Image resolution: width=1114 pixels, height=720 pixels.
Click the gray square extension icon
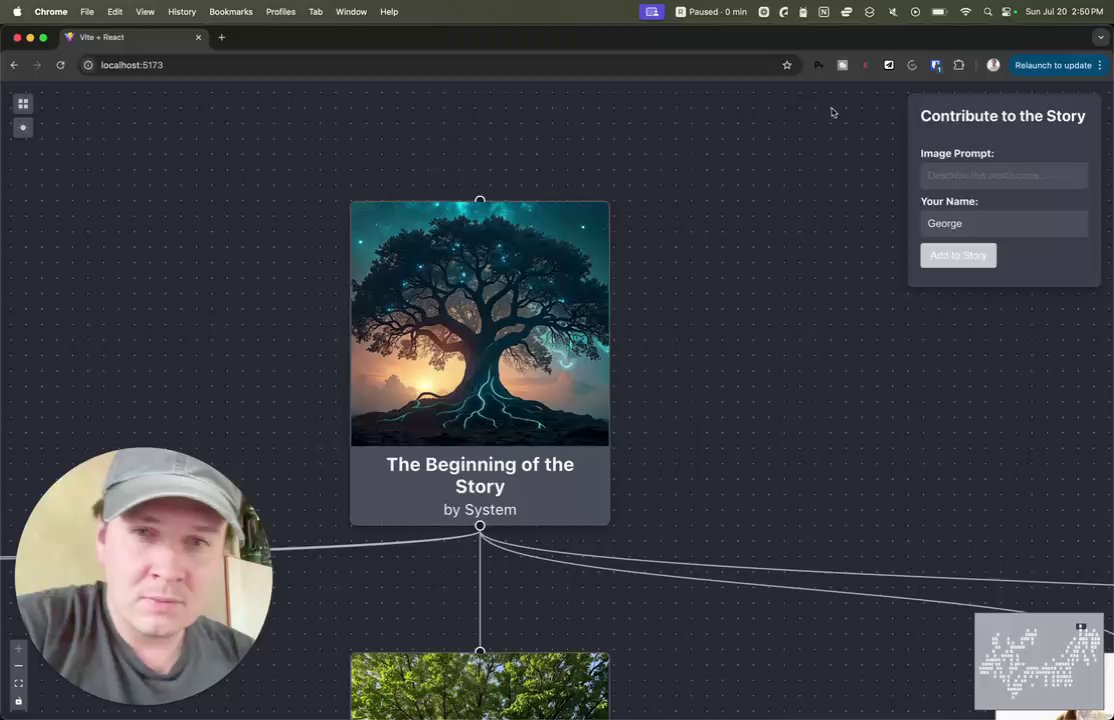[842, 65]
